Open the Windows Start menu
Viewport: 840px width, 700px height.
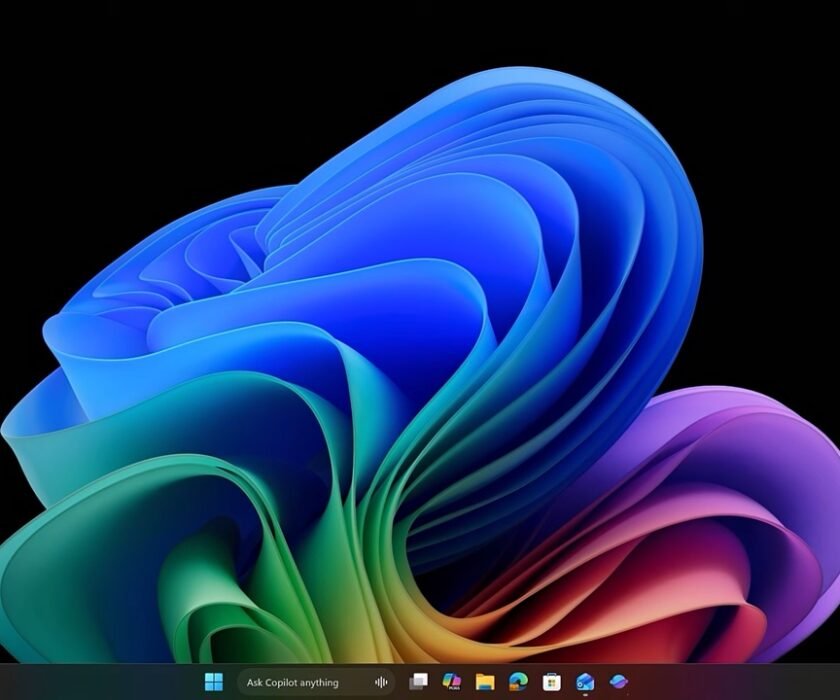(x=214, y=682)
